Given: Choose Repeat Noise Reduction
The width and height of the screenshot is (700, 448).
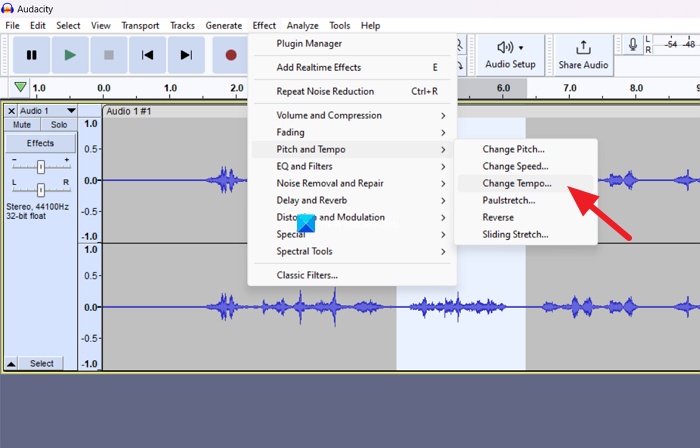Looking at the screenshot, I should (x=353, y=91).
